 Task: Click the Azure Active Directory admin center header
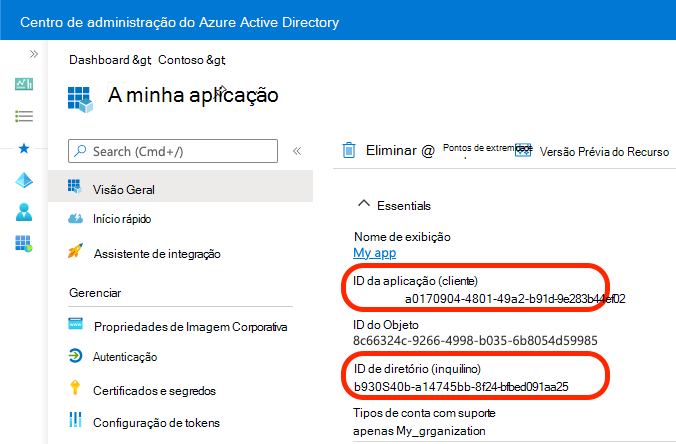[x=179, y=22]
